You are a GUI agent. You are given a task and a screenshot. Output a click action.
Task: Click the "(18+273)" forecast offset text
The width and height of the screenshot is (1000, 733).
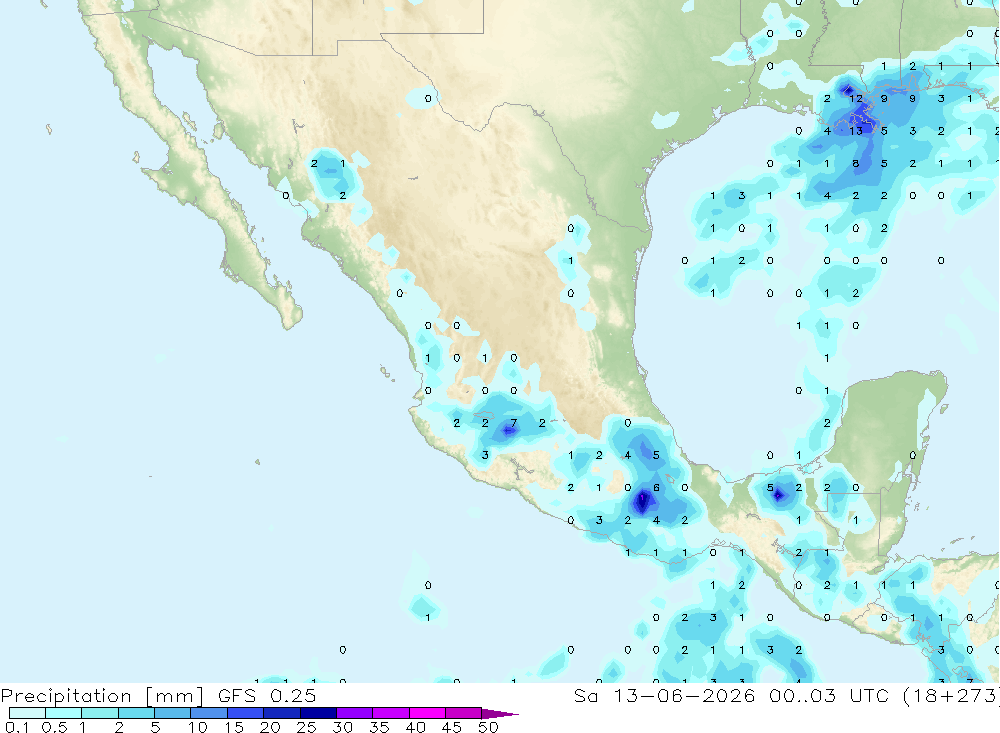pyautogui.click(x=951, y=695)
